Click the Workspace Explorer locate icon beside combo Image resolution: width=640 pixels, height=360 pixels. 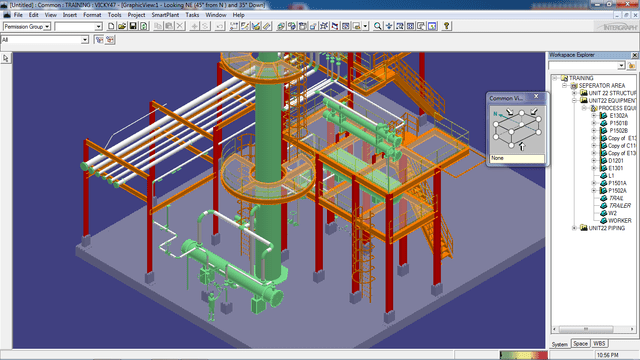pyautogui.click(x=632, y=65)
